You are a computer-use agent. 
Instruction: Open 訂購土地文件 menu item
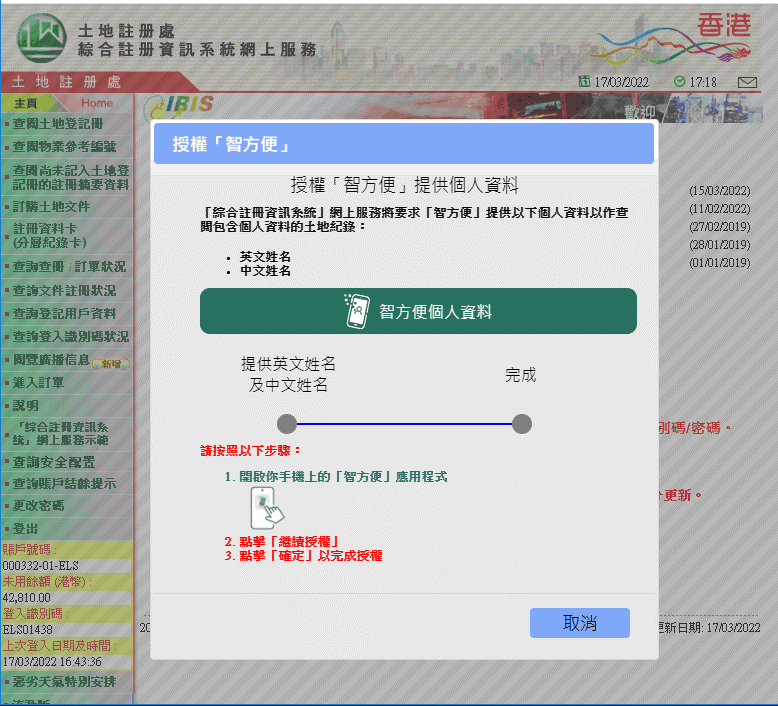[x=51, y=206]
